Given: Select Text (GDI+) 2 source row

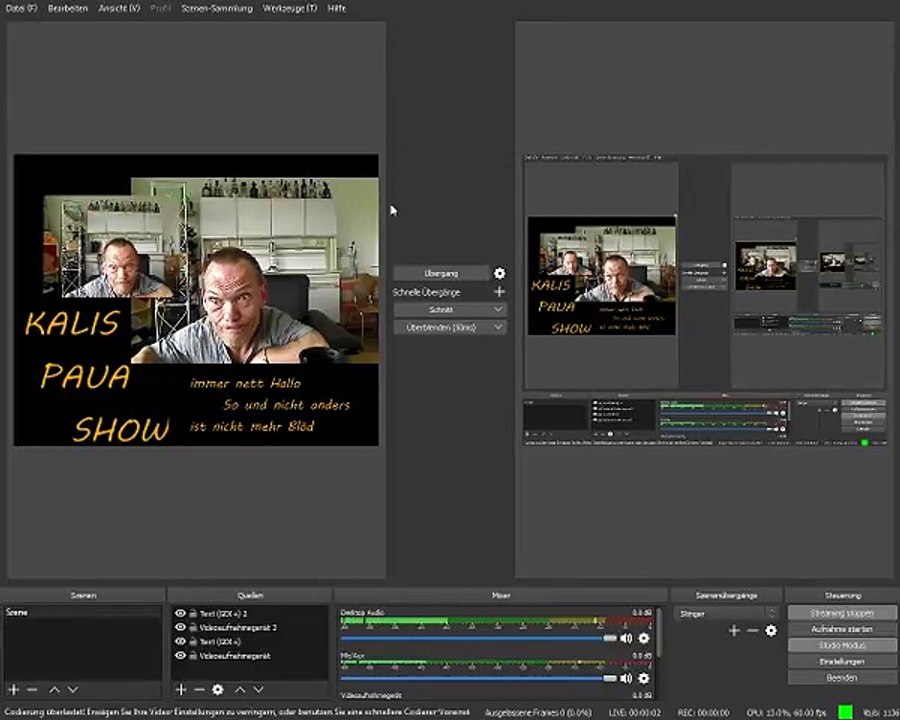Looking at the screenshot, I should coord(249,614).
